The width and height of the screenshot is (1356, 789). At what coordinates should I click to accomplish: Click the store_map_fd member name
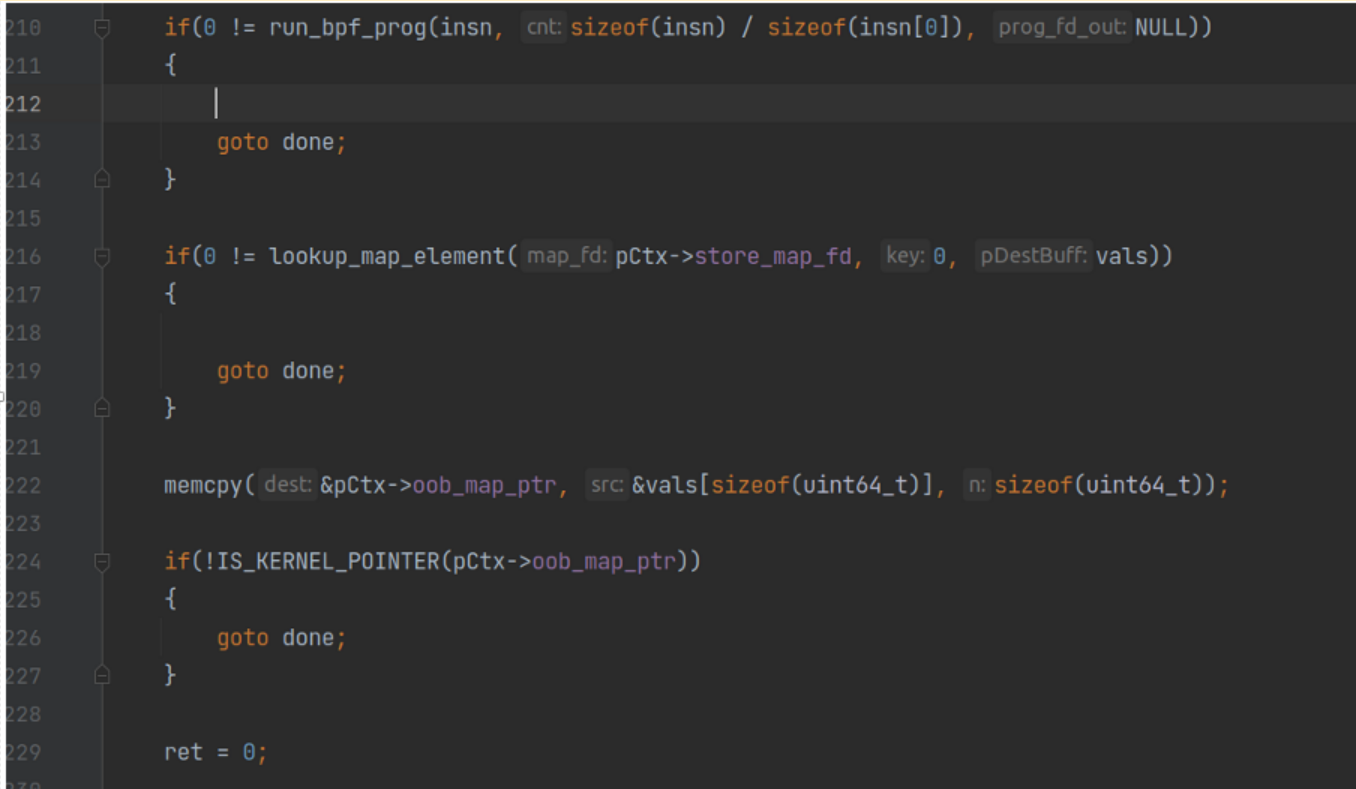click(773, 257)
